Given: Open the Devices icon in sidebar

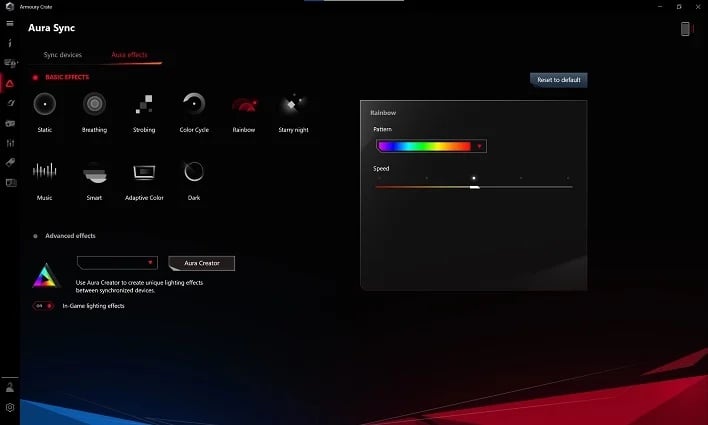Looking at the screenshot, I should pos(10,63).
